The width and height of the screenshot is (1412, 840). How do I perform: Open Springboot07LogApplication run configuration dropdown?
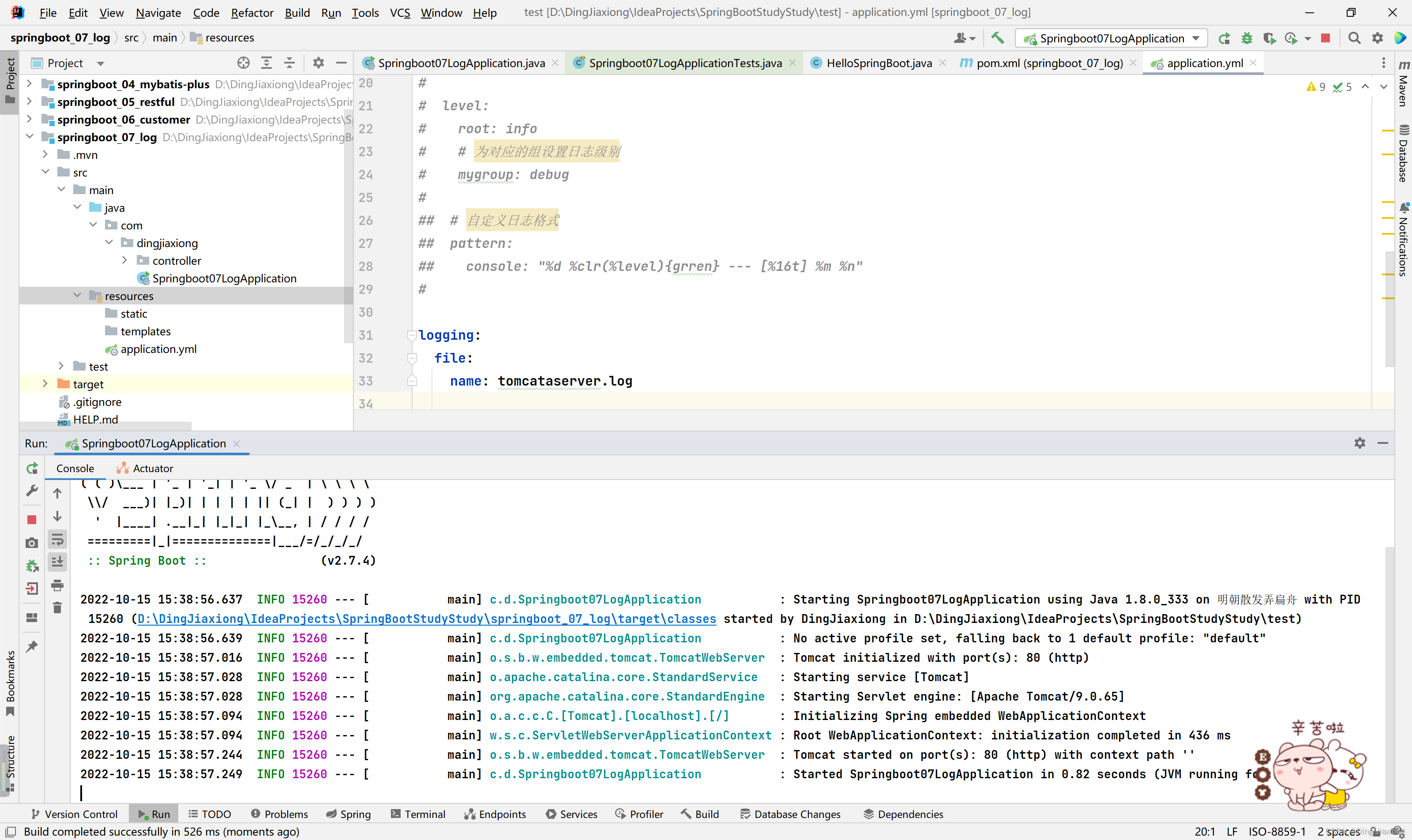point(1112,38)
